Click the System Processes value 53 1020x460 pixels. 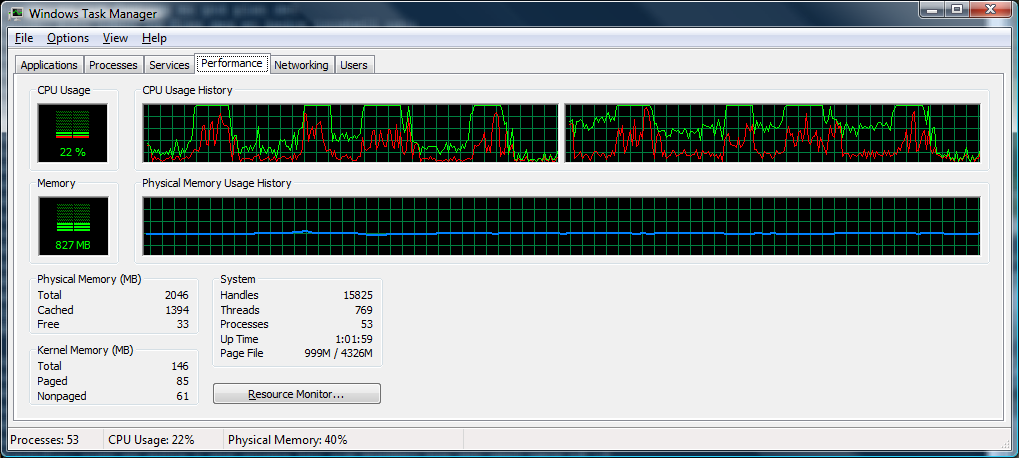point(366,325)
